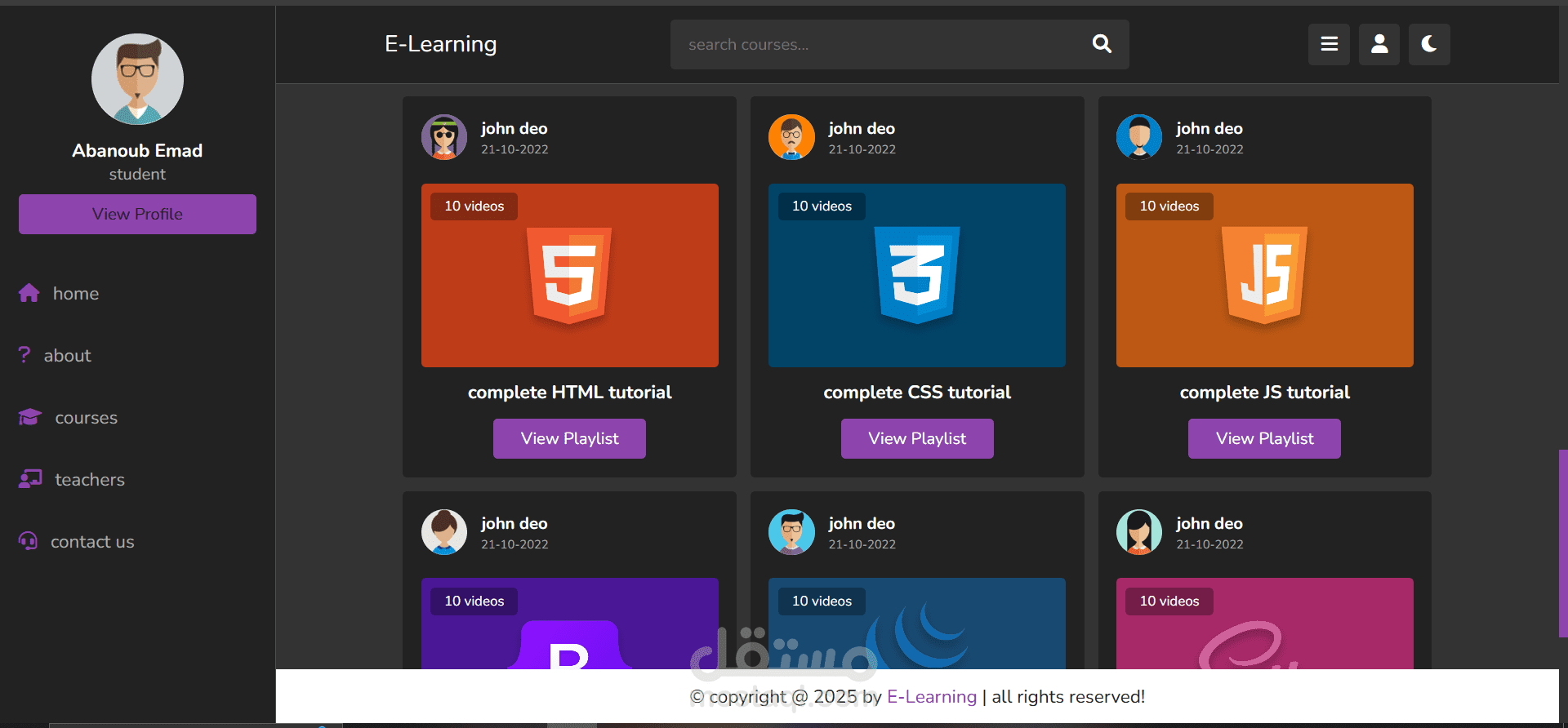This screenshot has height=728, width=1568.
Task: Click the E-Learning logo title
Action: 441,44
